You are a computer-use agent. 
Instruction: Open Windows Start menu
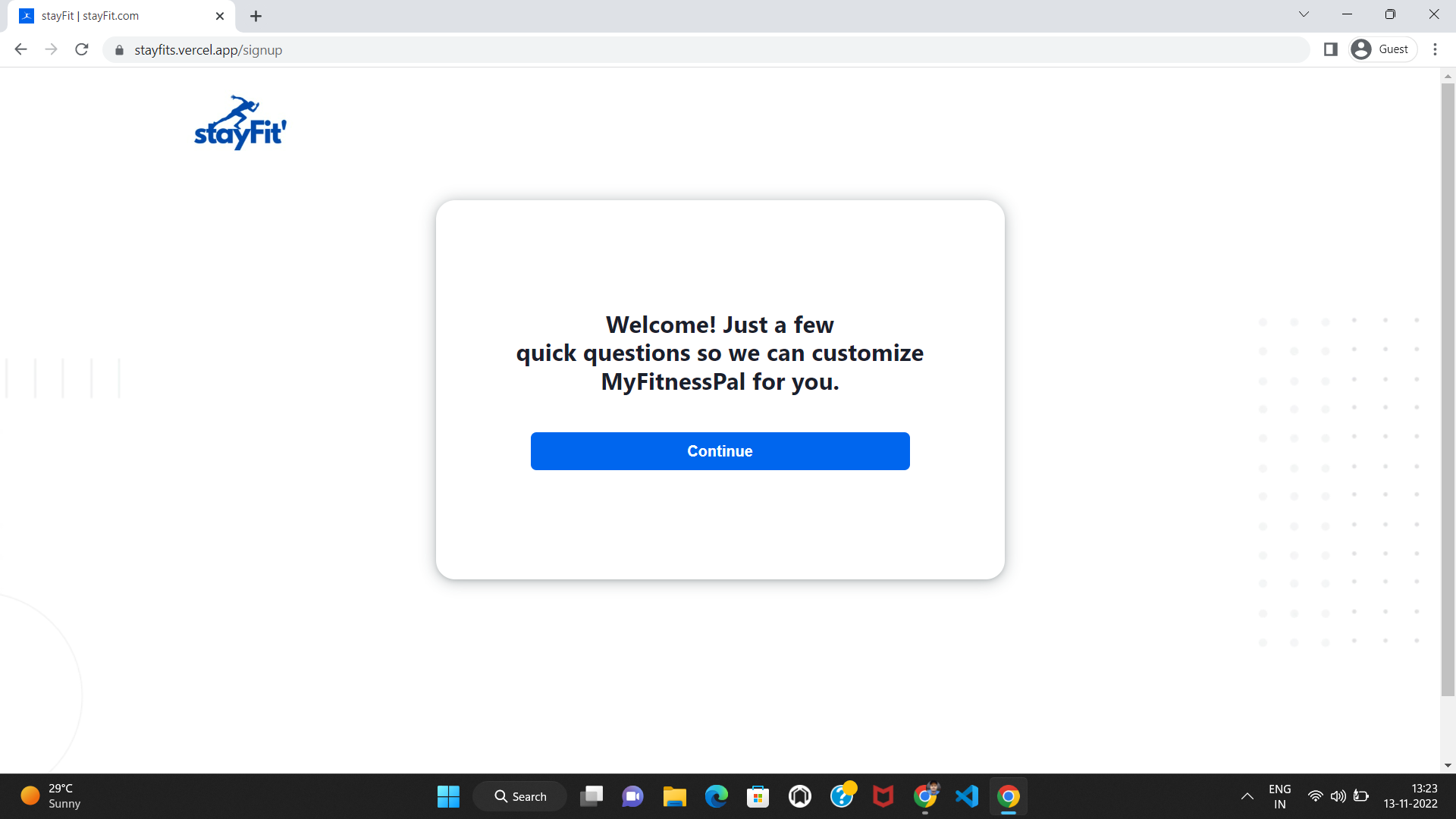click(x=448, y=796)
